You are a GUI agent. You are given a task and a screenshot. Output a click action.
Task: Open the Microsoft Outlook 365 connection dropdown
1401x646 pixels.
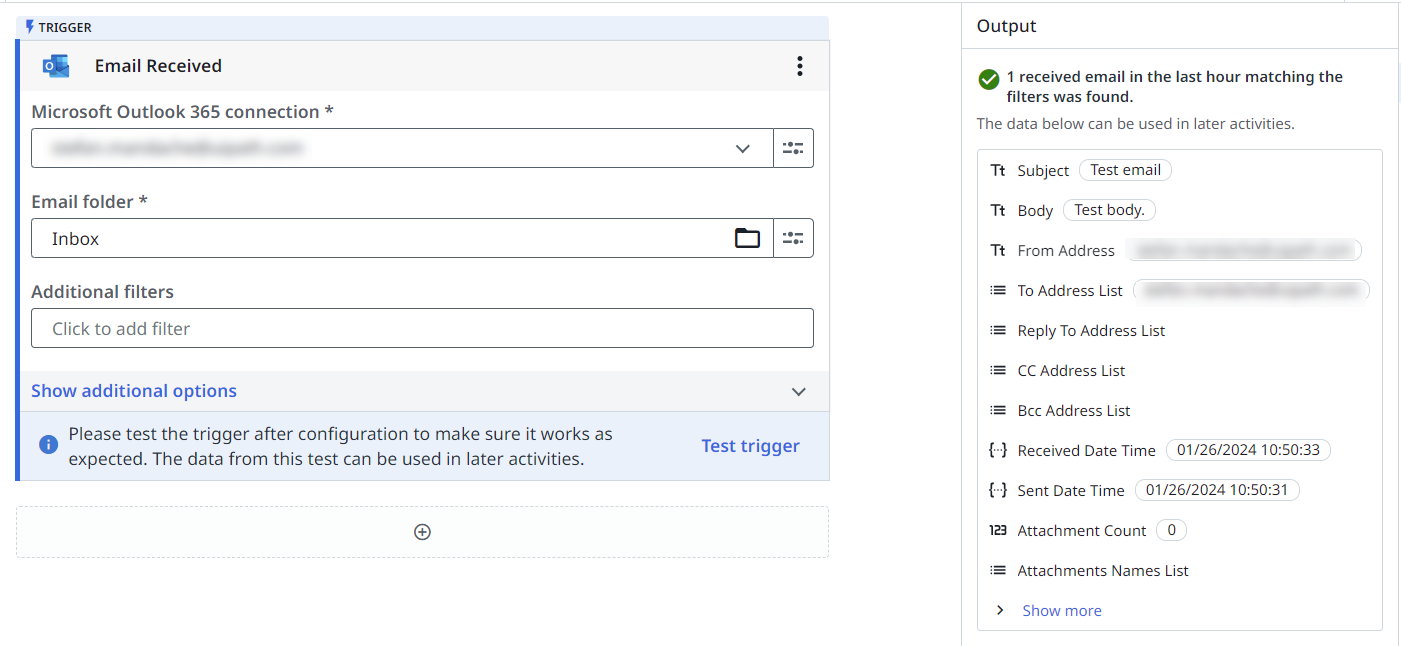coord(742,148)
